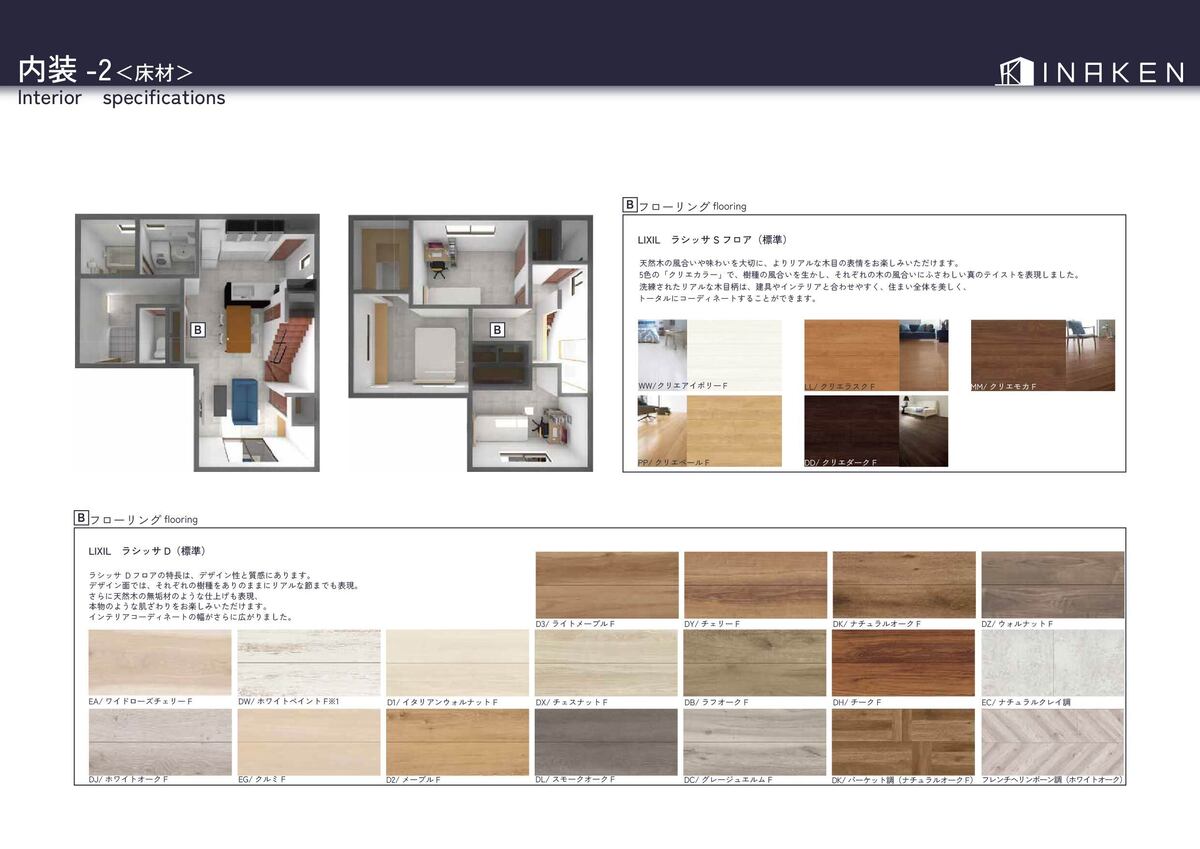This screenshot has height=849, width=1200.
Task: Select the DK パーケット調 parquet pattern swatch
Action: [903, 741]
